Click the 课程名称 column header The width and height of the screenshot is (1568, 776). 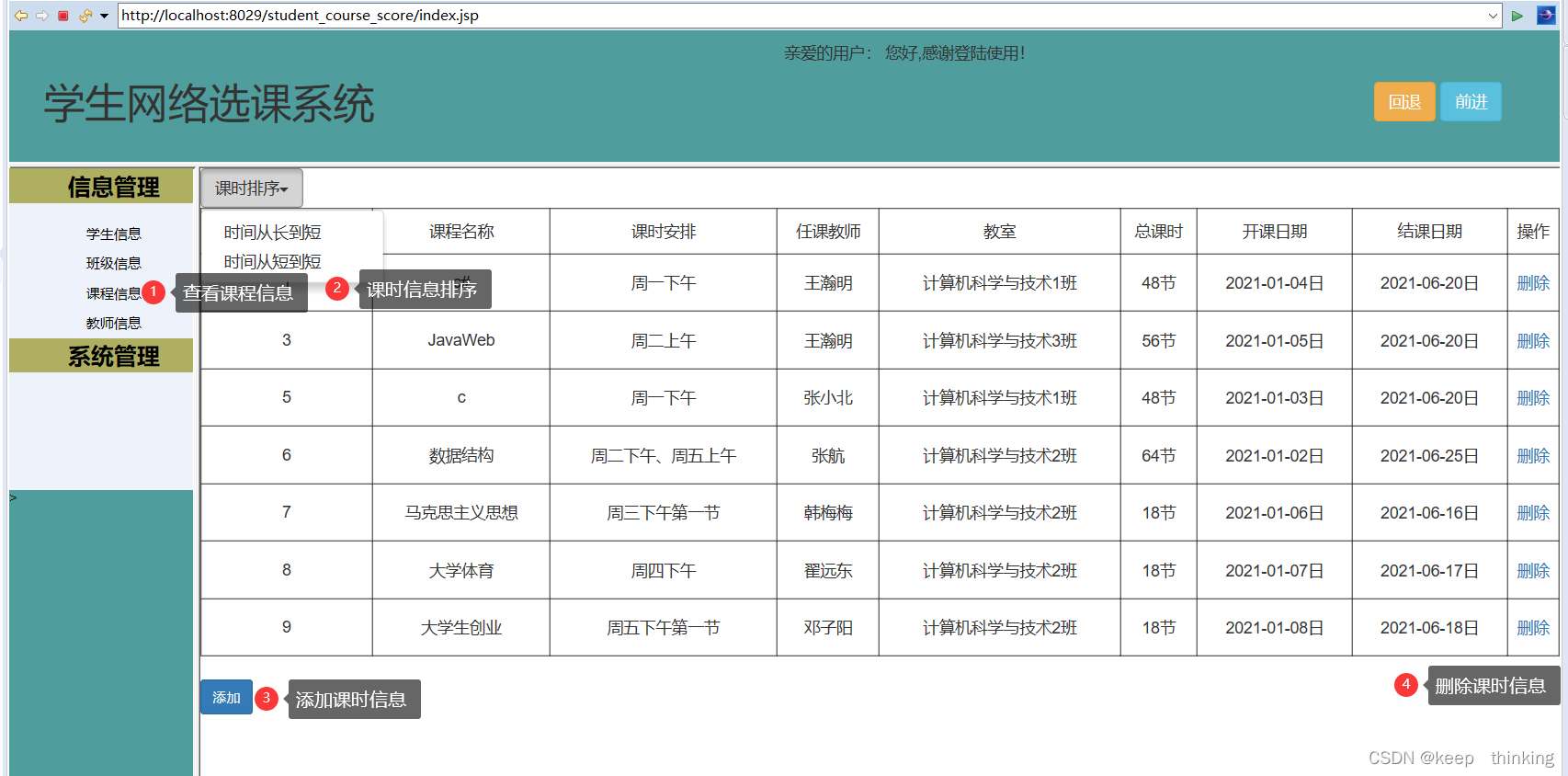pos(461,232)
